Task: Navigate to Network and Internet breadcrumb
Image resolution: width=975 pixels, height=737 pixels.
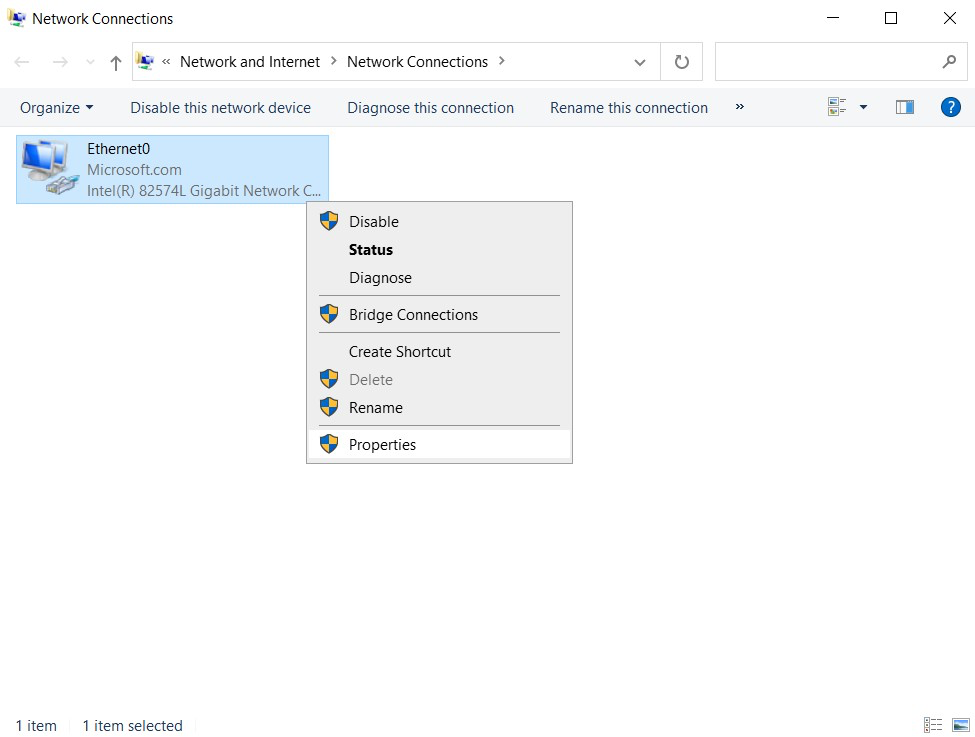Action: pyautogui.click(x=250, y=62)
